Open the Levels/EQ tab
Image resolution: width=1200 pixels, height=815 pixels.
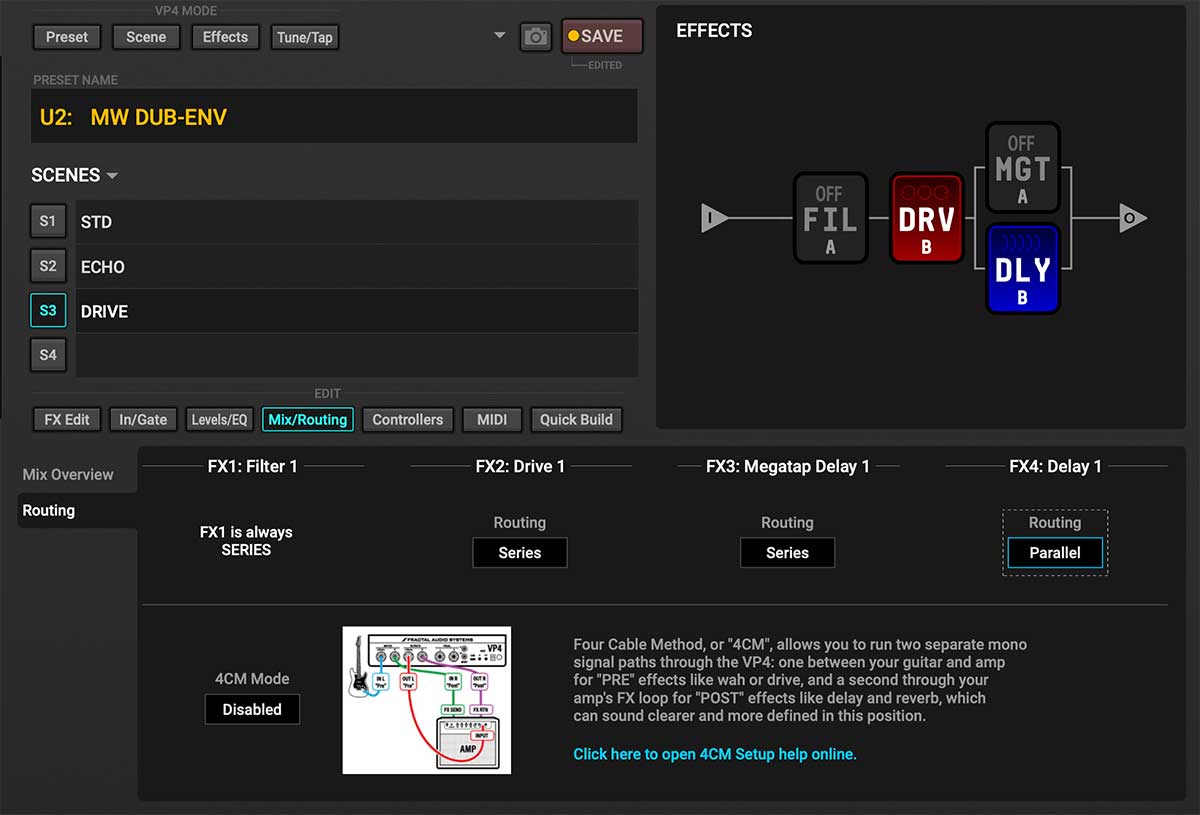(x=219, y=420)
